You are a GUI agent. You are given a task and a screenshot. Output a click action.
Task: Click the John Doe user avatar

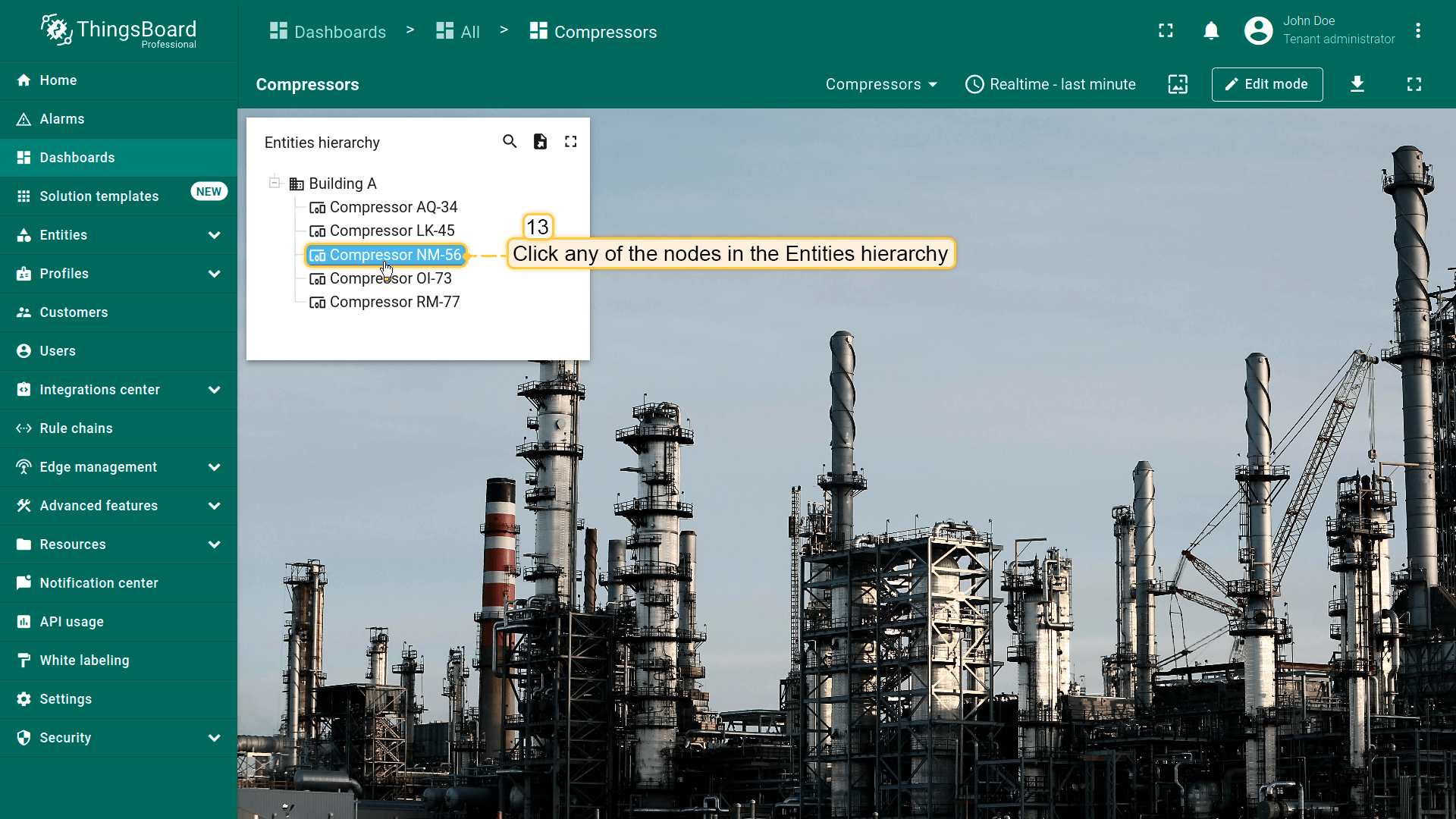(x=1258, y=31)
